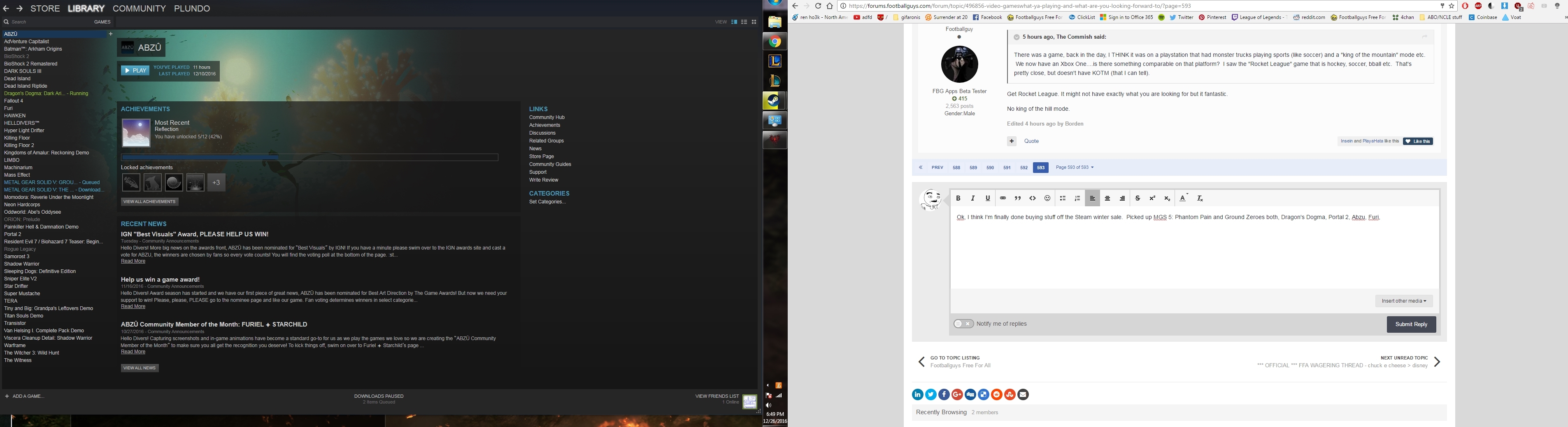This screenshot has width=1568, height=427.
Task: Apply strikethrough in the editor
Action: [1138, 198]
